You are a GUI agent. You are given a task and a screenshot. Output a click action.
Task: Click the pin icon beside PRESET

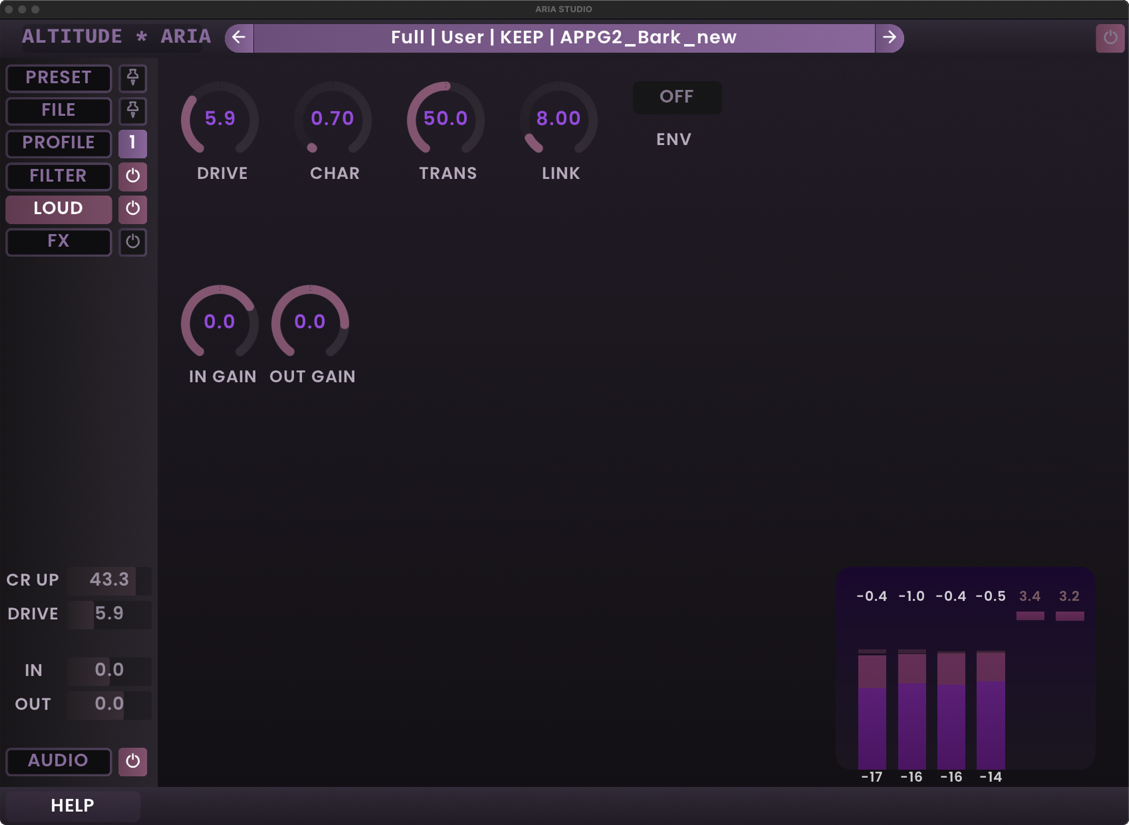tap(132, 78)
